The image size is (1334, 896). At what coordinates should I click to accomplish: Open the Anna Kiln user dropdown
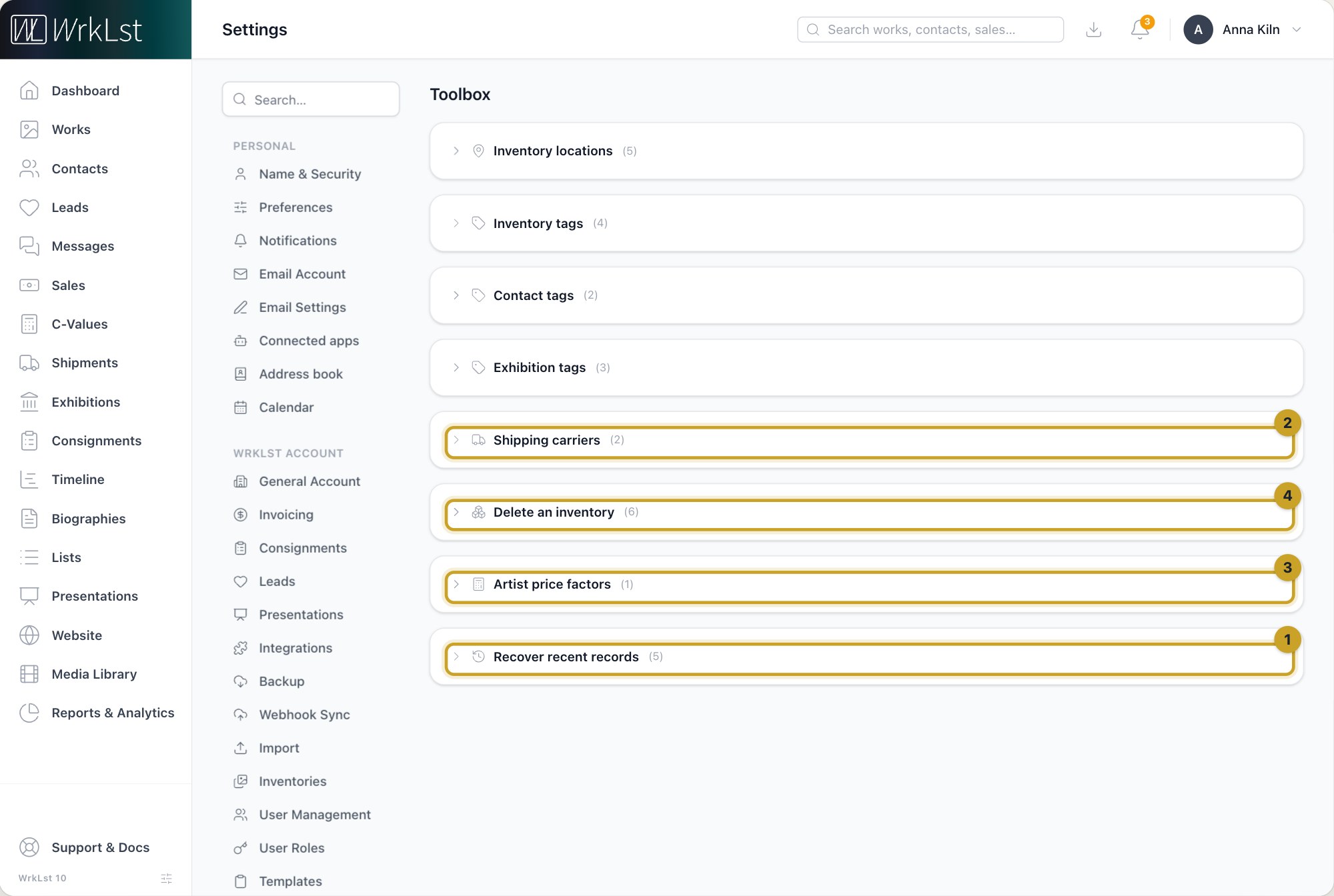1242,29
